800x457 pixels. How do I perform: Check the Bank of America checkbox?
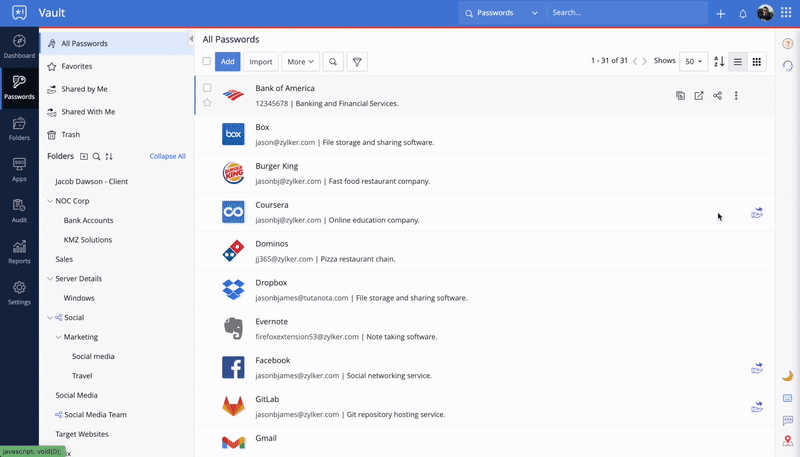click(207, 88)
